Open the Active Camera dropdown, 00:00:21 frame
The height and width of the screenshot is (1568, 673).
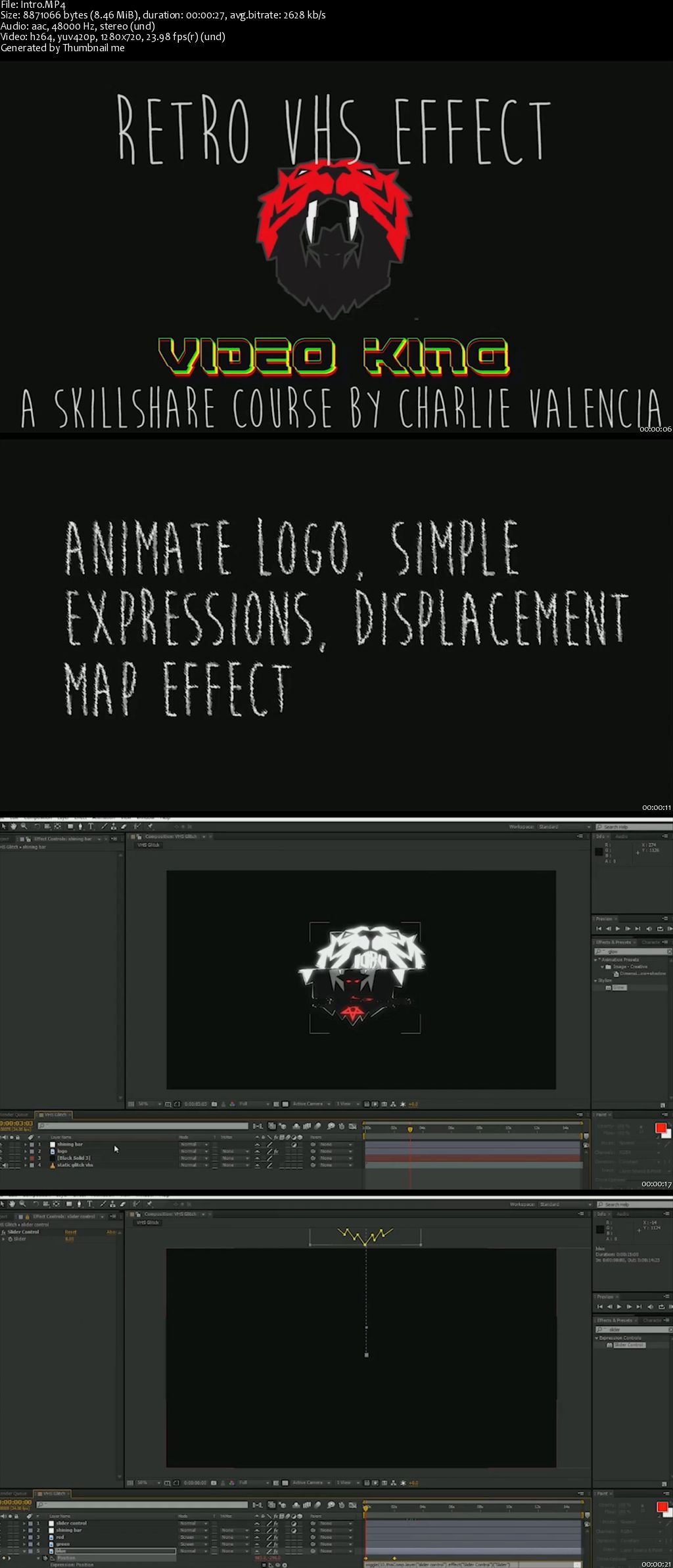click(312, 1483)
